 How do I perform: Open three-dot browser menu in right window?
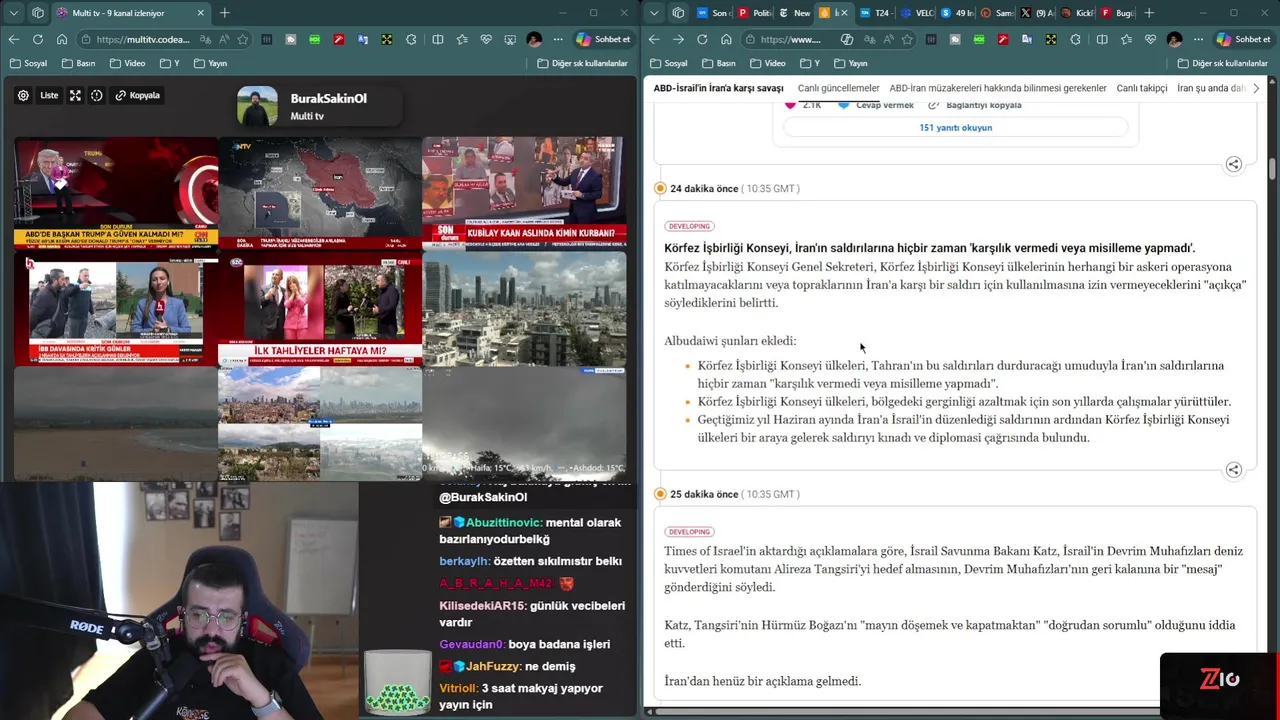(1198, 39)
